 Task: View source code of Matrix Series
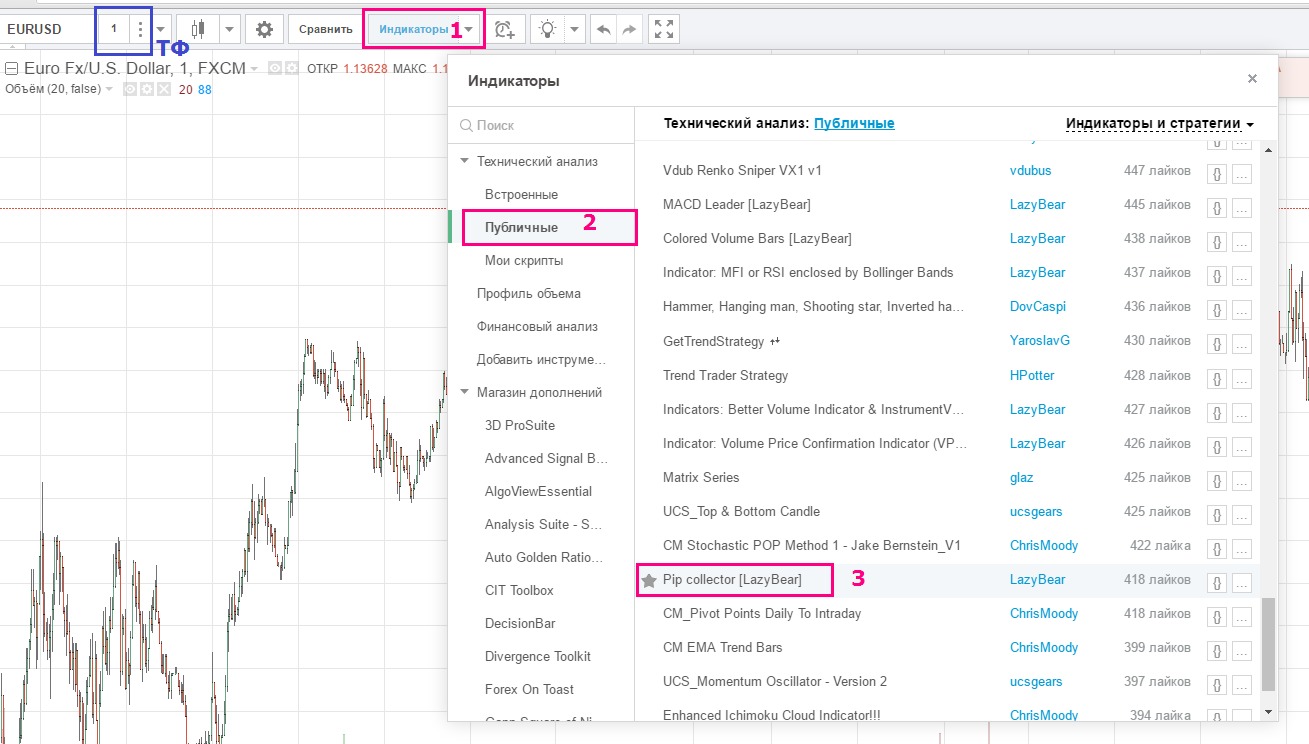pyautogui.click(x=1217, y=478)
